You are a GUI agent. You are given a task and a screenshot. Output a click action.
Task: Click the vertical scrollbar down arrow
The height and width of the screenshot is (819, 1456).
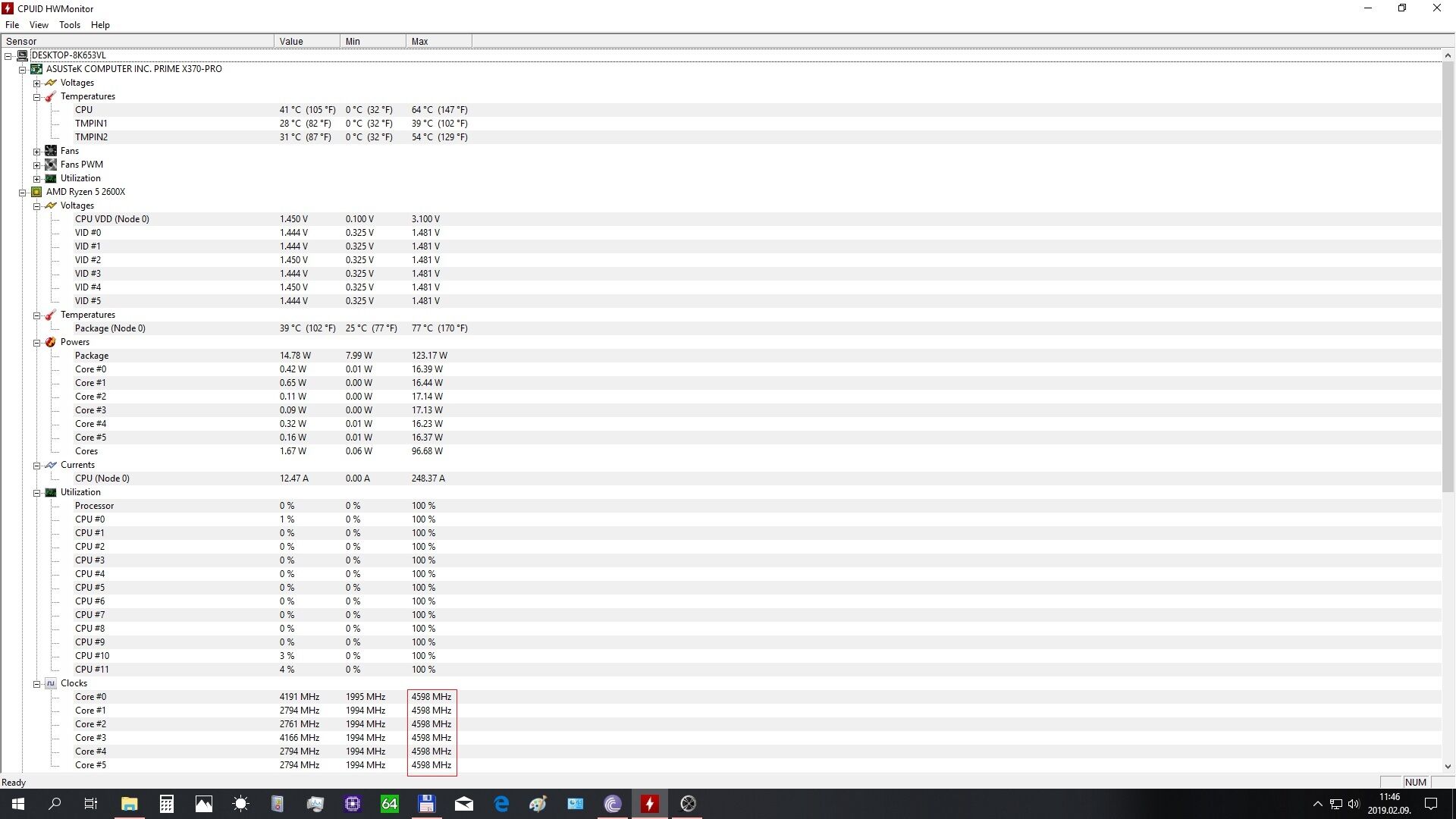[x=1448, y=767]
